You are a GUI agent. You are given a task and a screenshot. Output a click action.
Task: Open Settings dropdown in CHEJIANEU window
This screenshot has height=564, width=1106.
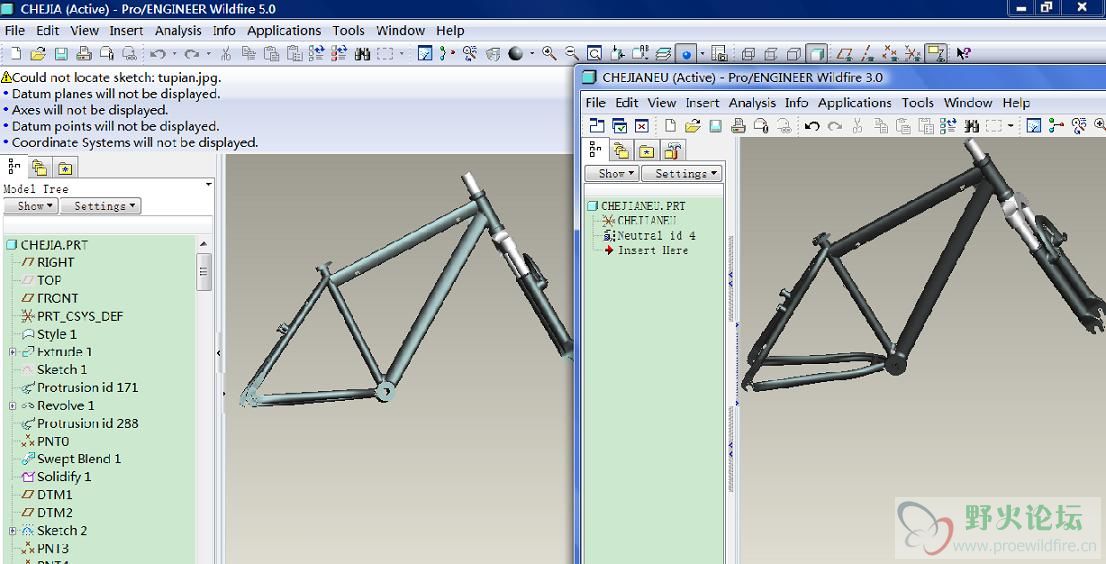click(x=681, y=173)
